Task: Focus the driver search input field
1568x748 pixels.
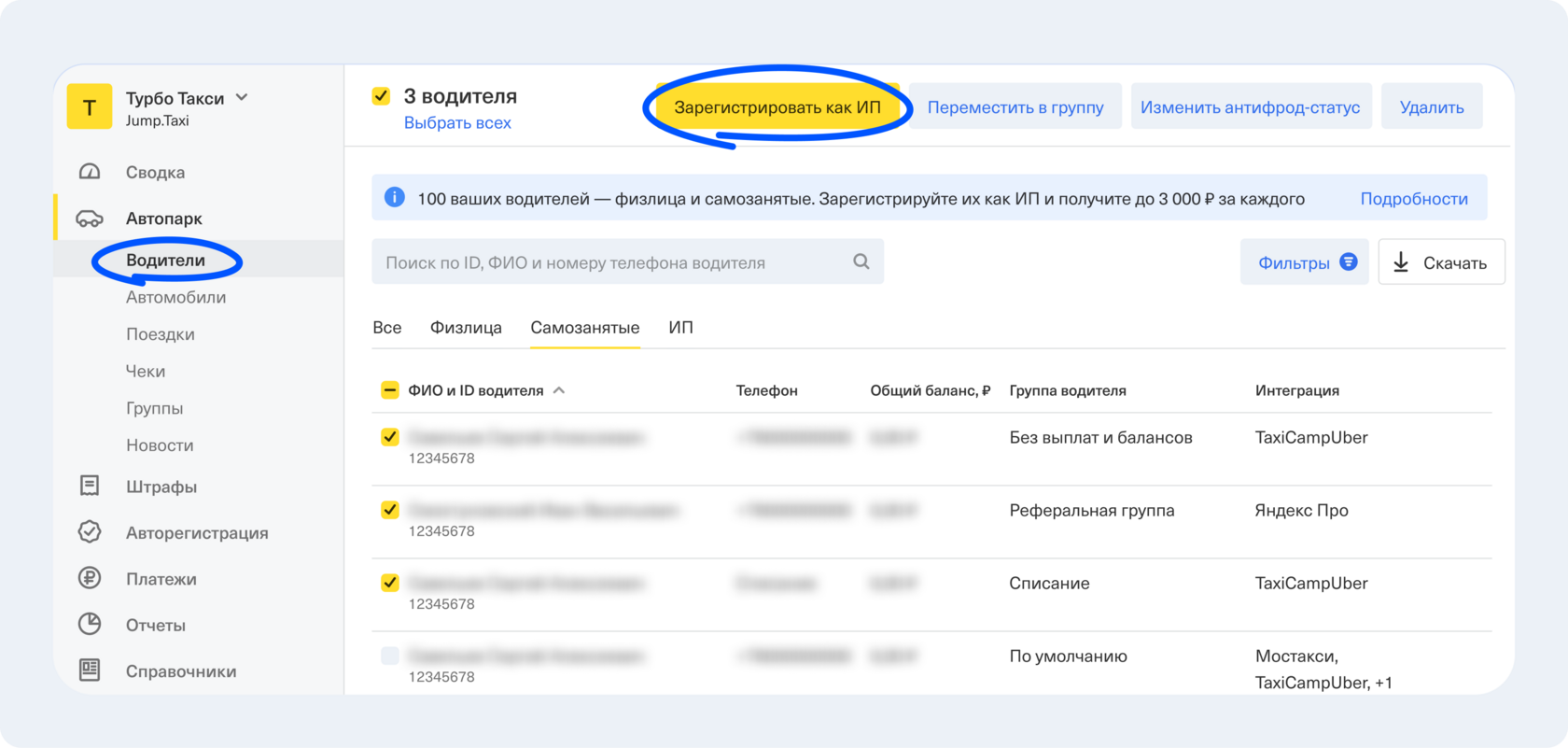Action: [616, 262]
